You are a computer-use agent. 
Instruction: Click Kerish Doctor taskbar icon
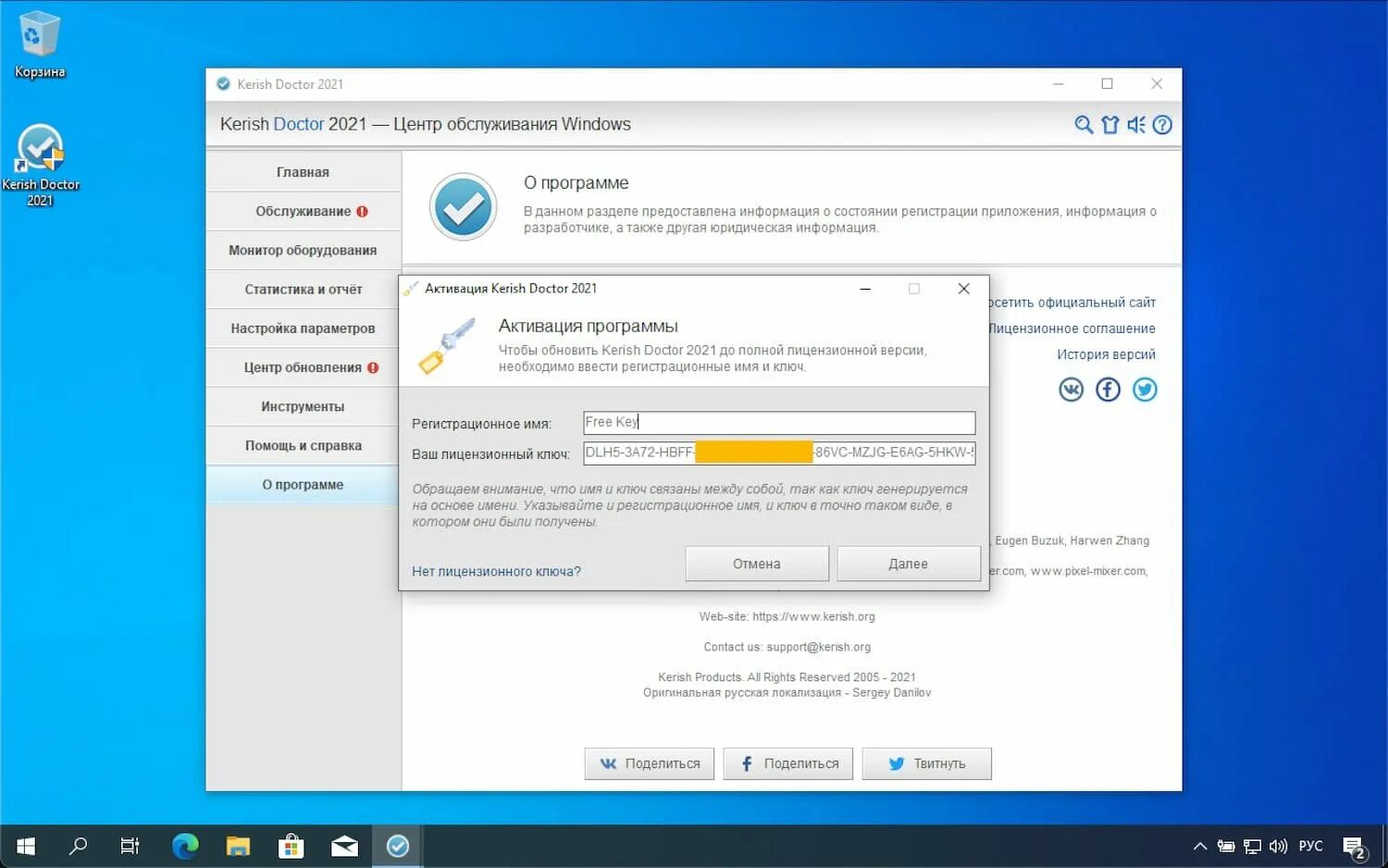[398, 846]
